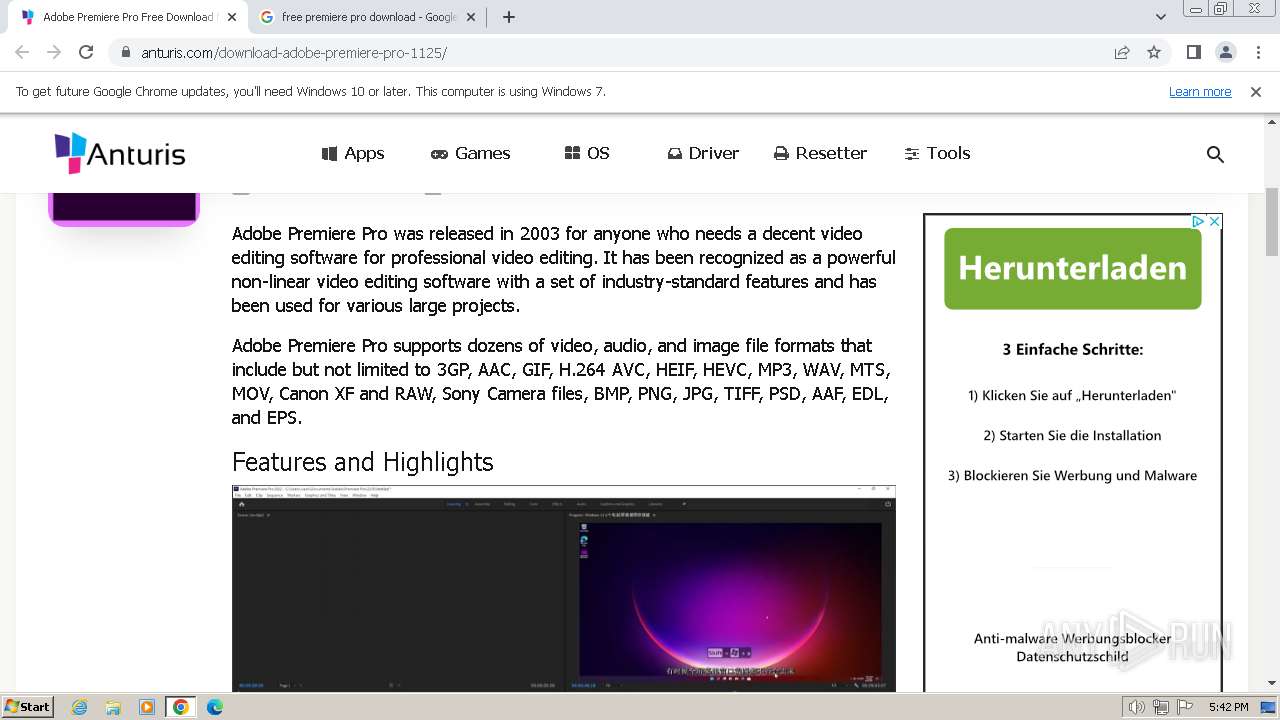Click the Premiere Pro screenshot image
1280x720 pixels.
click(x=563, y=589)
